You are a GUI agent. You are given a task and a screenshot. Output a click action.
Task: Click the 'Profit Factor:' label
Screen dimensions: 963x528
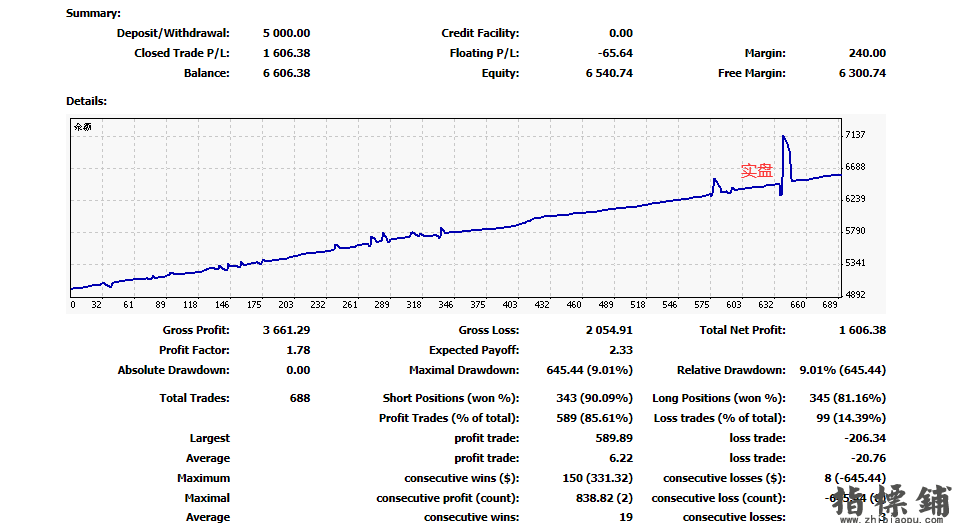click(194, 350)
